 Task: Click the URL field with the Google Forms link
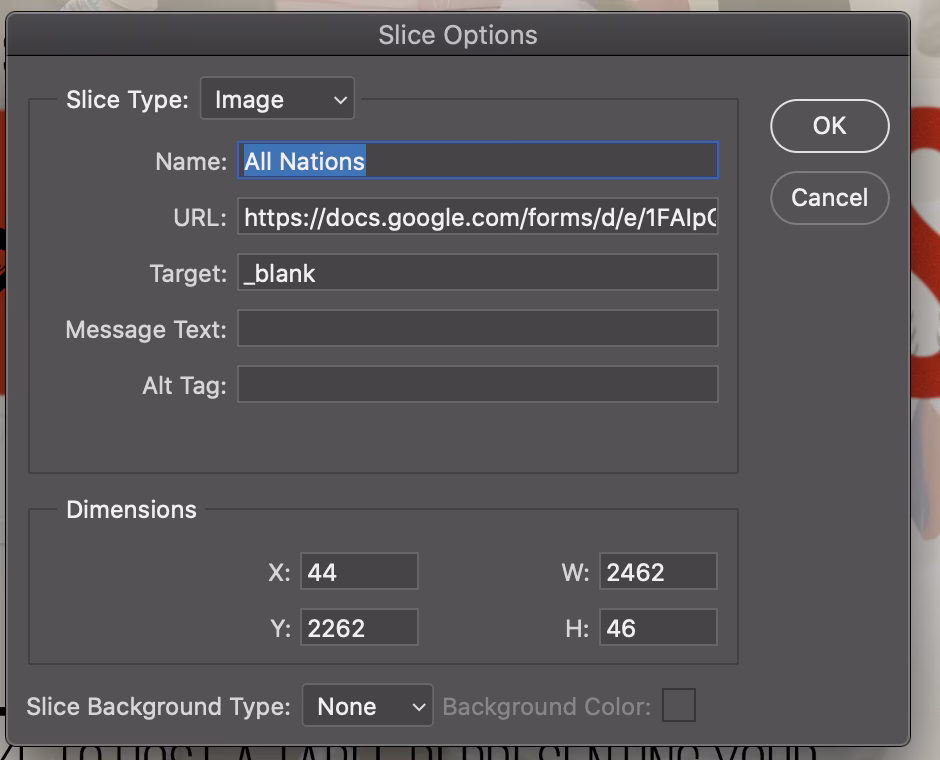478,217
